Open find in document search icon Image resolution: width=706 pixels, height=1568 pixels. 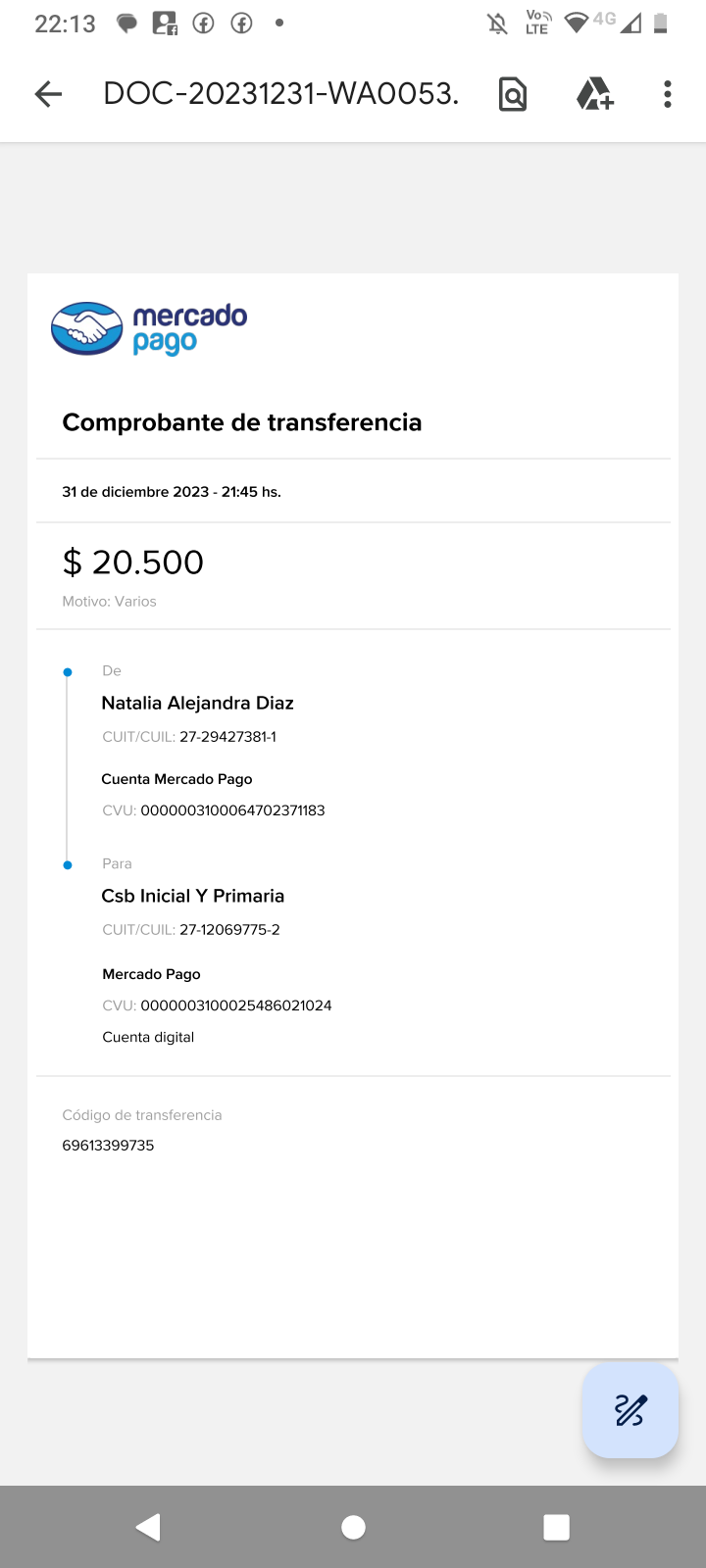(x=512, y=94)
